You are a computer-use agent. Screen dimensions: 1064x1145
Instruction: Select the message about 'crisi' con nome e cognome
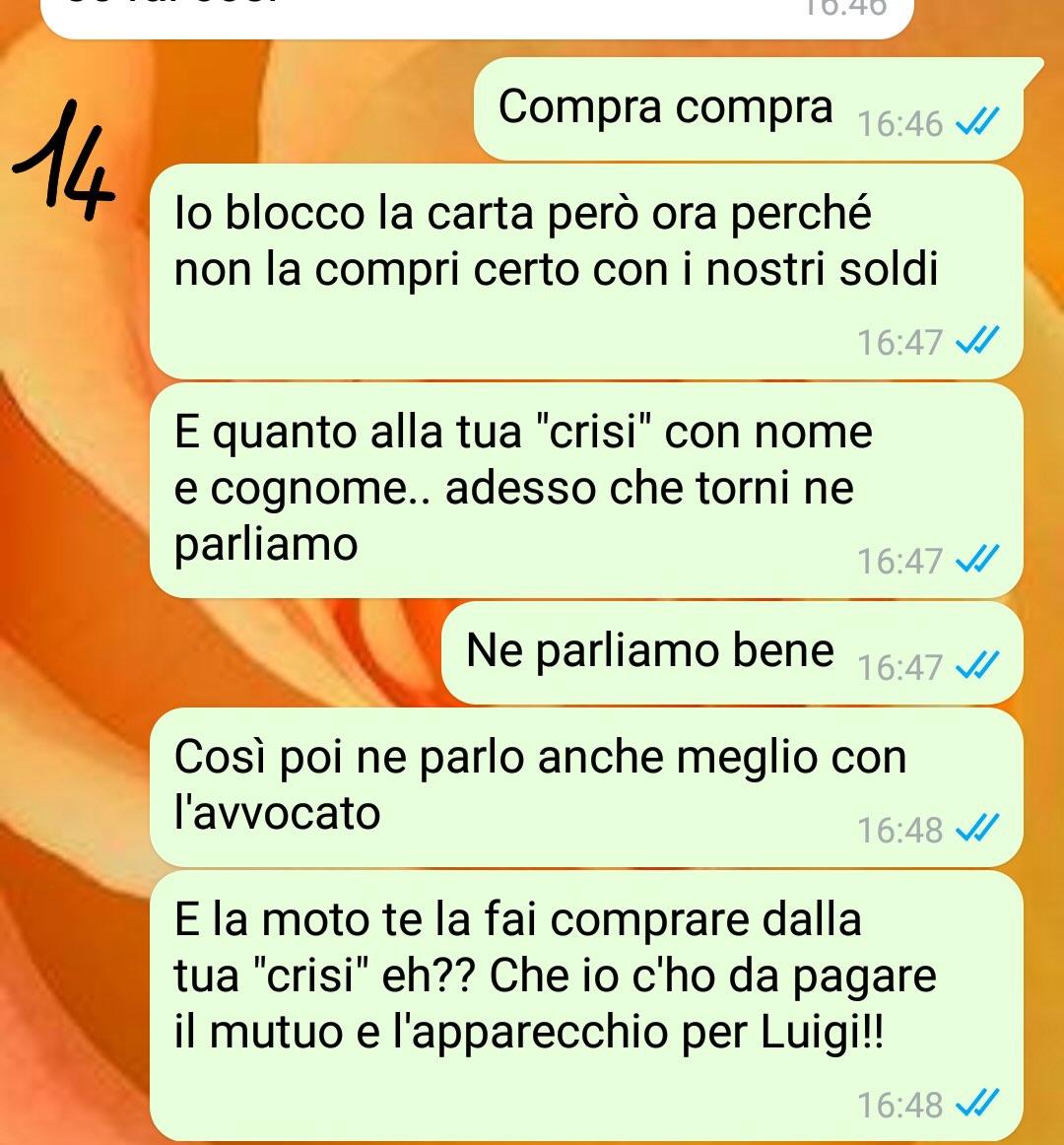tap(585, 491)
